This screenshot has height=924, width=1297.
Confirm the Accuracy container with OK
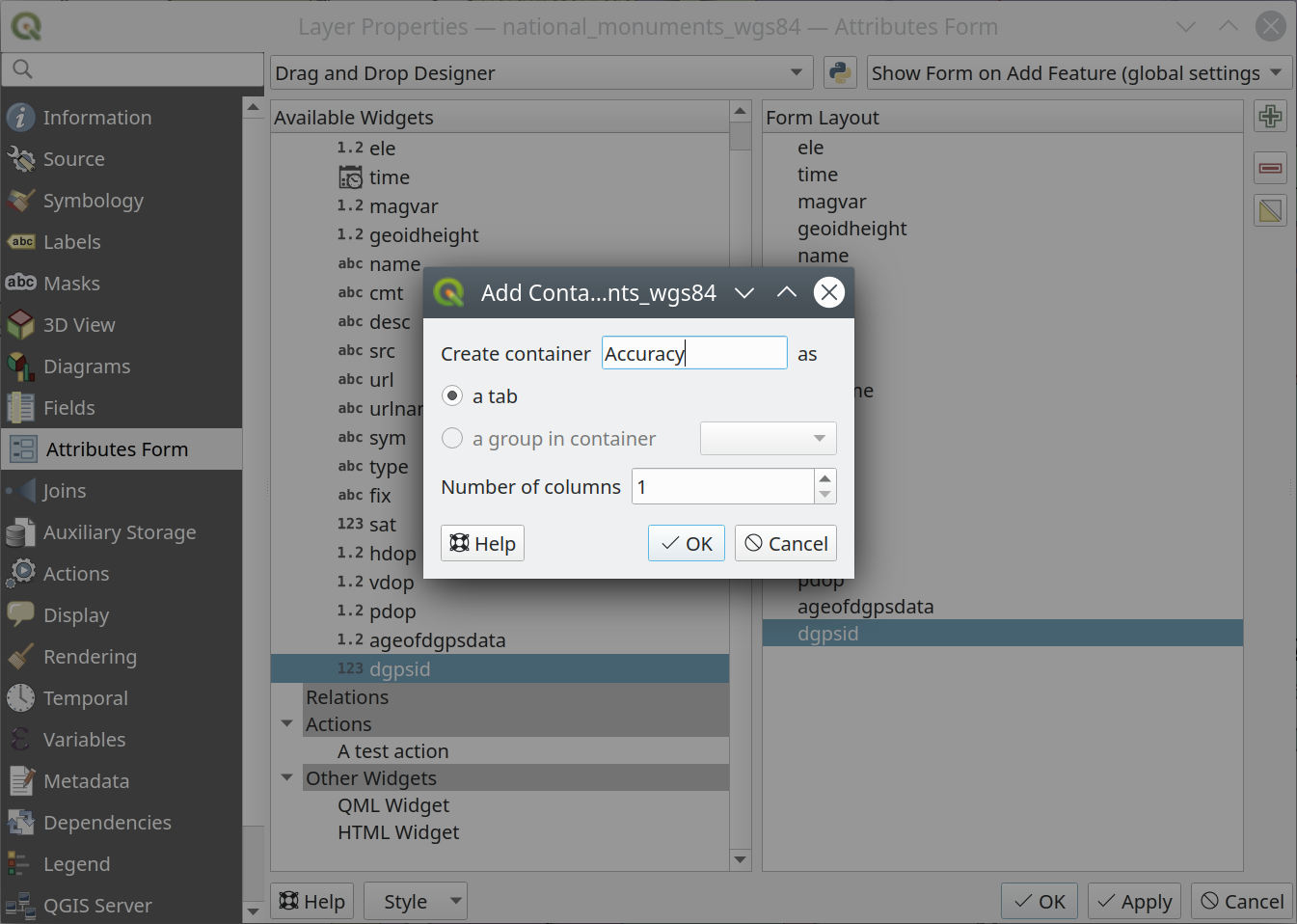pos(686,543)
